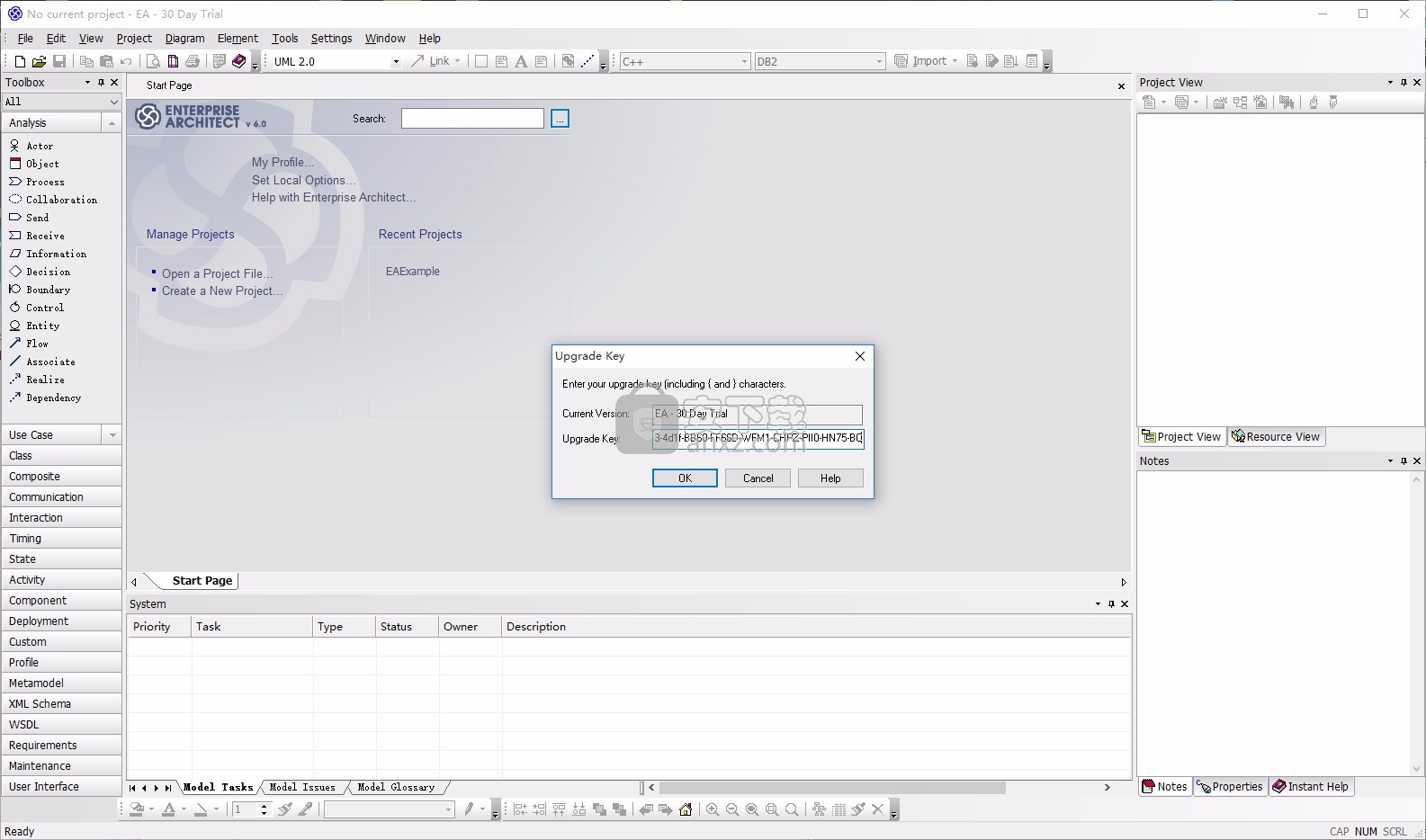Close the Upgrade Key dialog
The image size is (1426, 840).
[x=860, y=356]
